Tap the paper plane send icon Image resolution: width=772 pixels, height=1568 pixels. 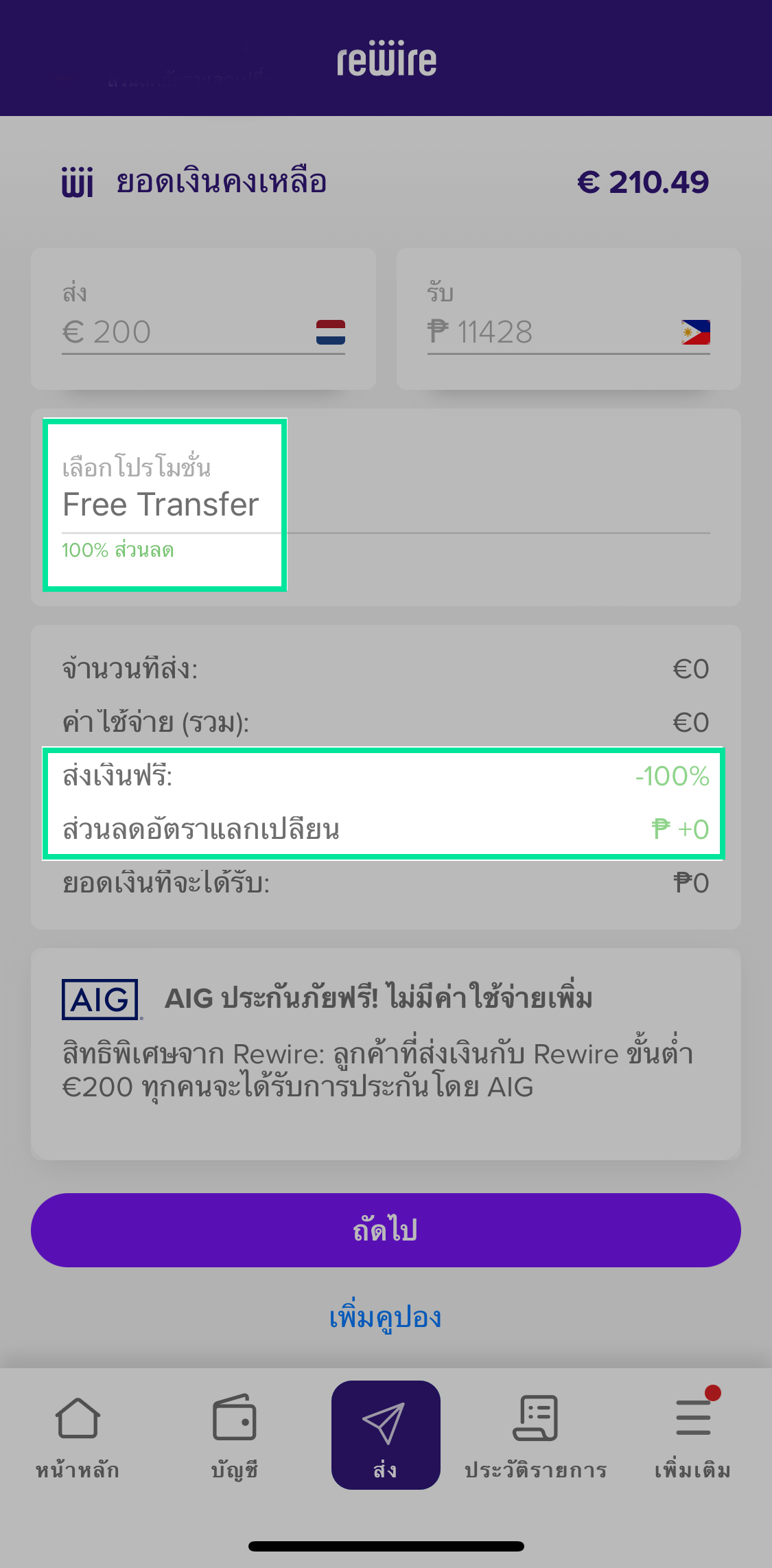tap(384, 1421)
